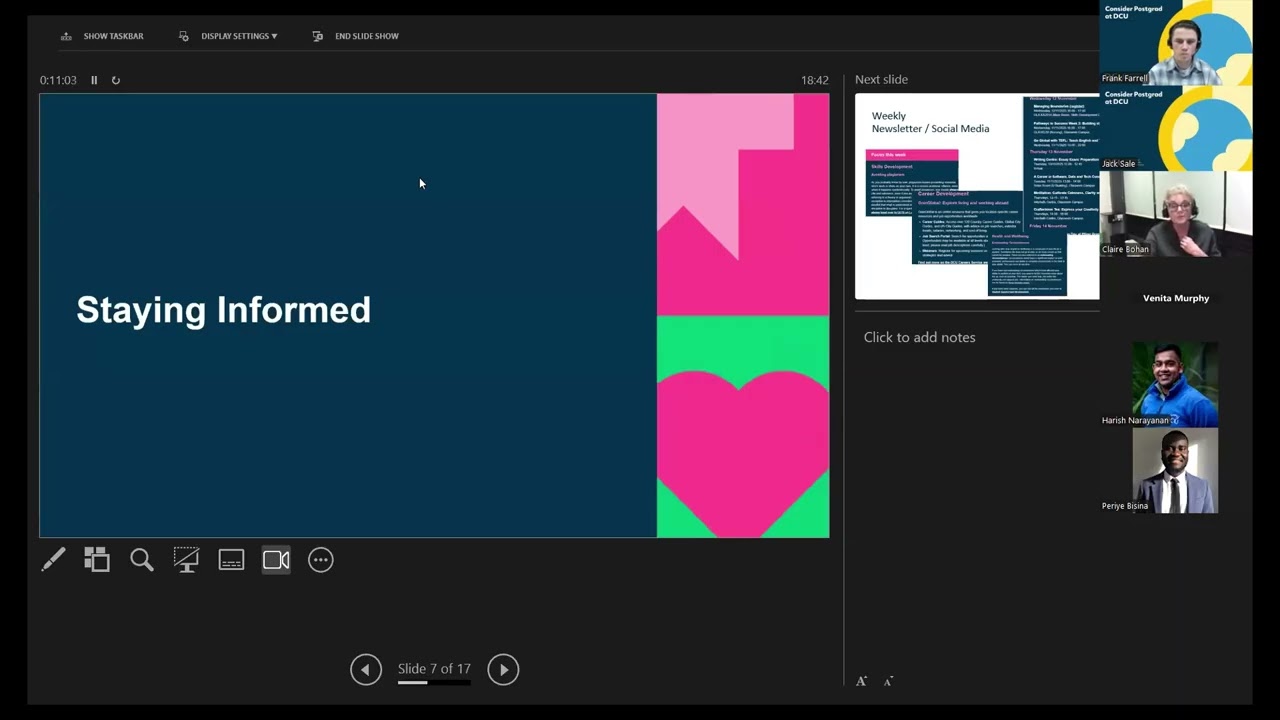Select Harish Narayanan's video tile
Screen dimensions: 1280x720
coord(1175,385)
